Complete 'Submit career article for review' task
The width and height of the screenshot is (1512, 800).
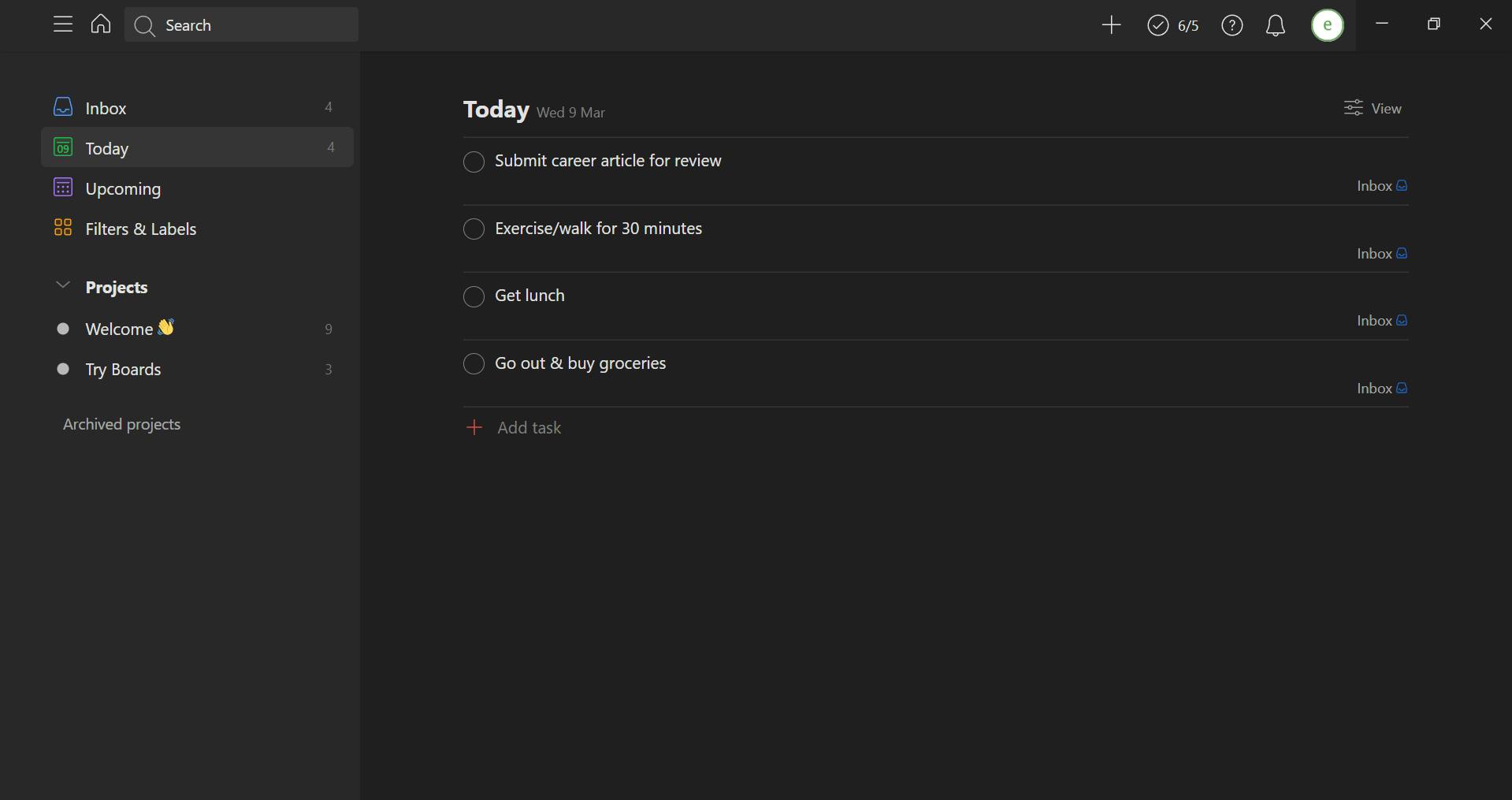(474, 162)
